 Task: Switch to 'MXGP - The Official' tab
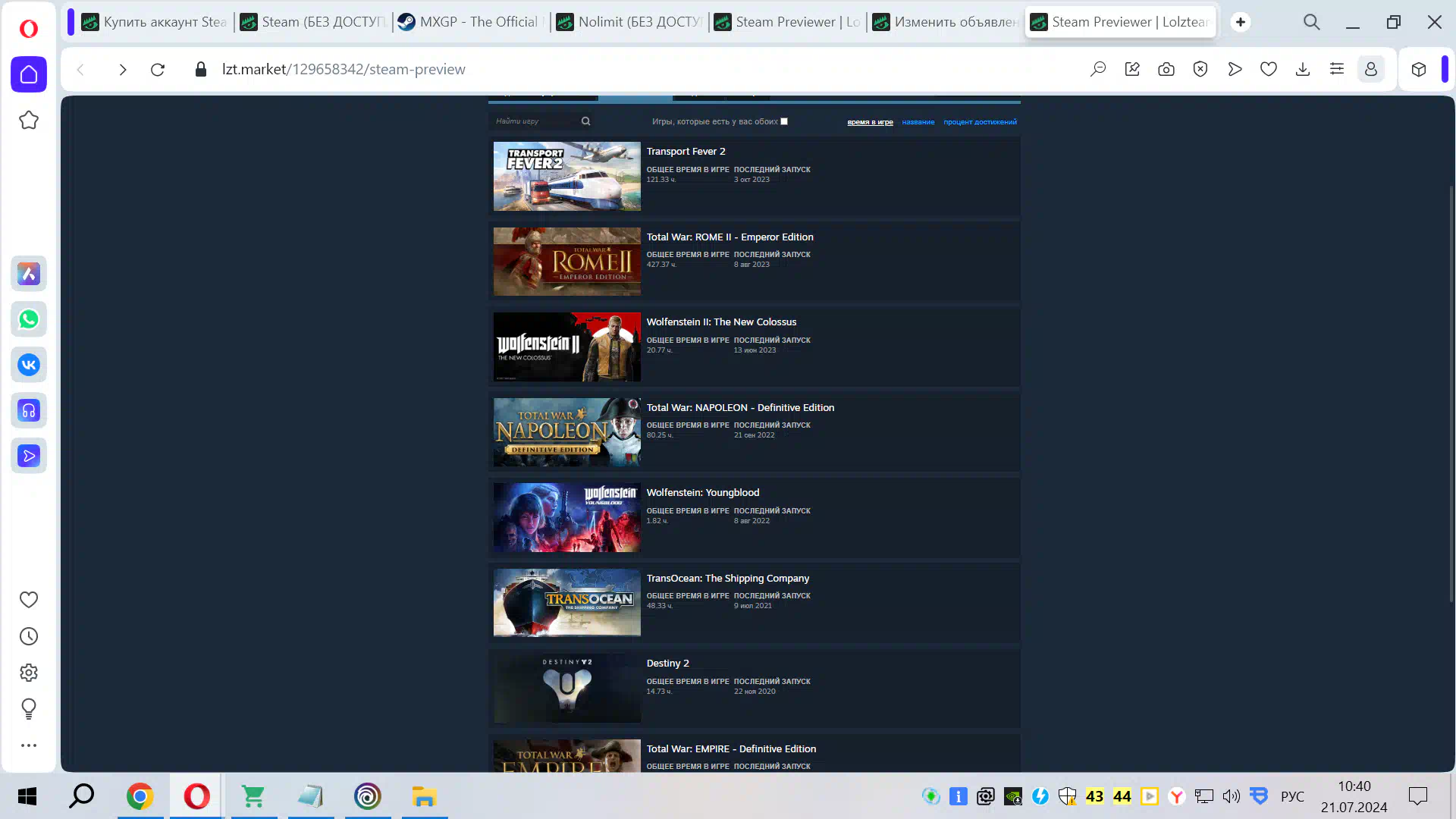[x=472, y=22]
